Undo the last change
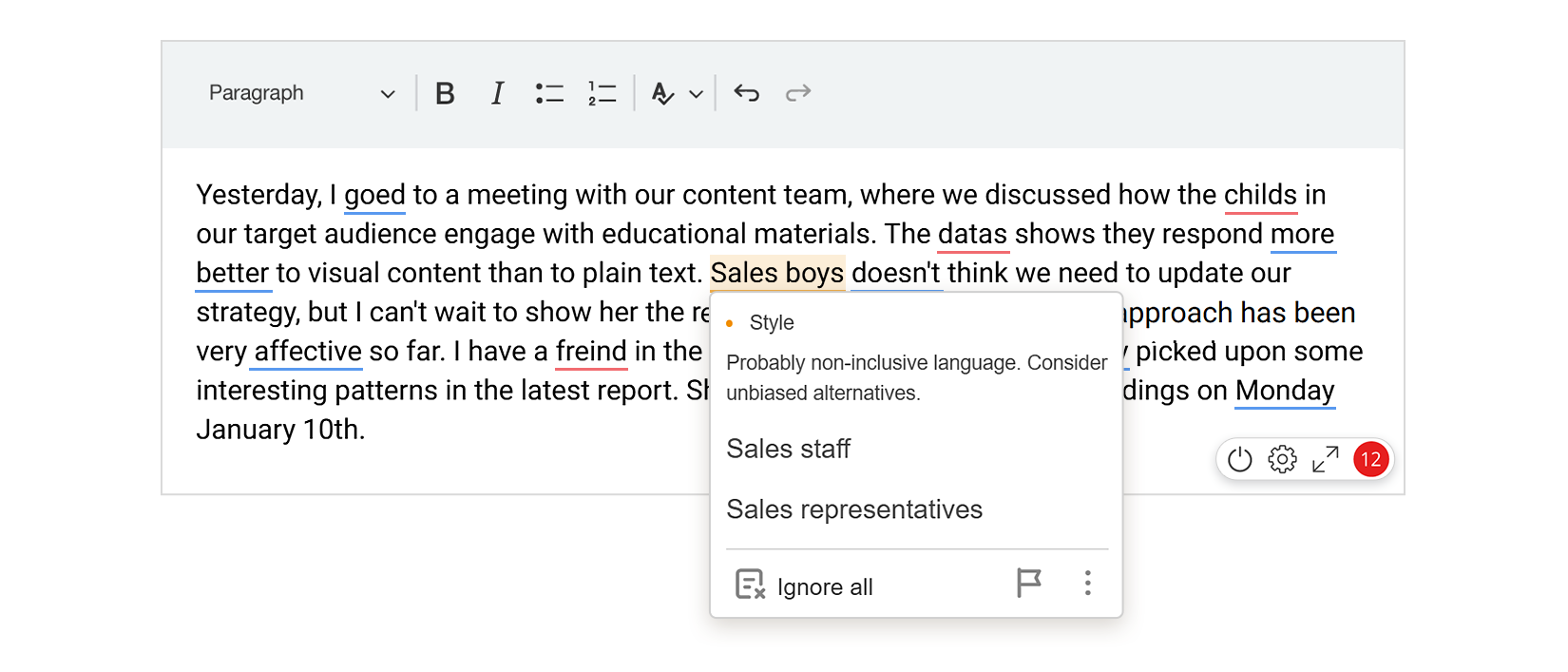Screen dimensions: 1568x672 [747, 93]
